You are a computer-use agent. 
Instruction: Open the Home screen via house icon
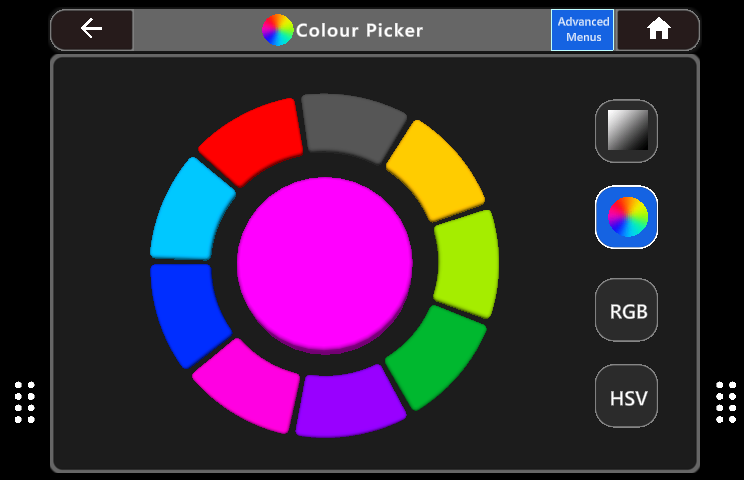point(658,30)
